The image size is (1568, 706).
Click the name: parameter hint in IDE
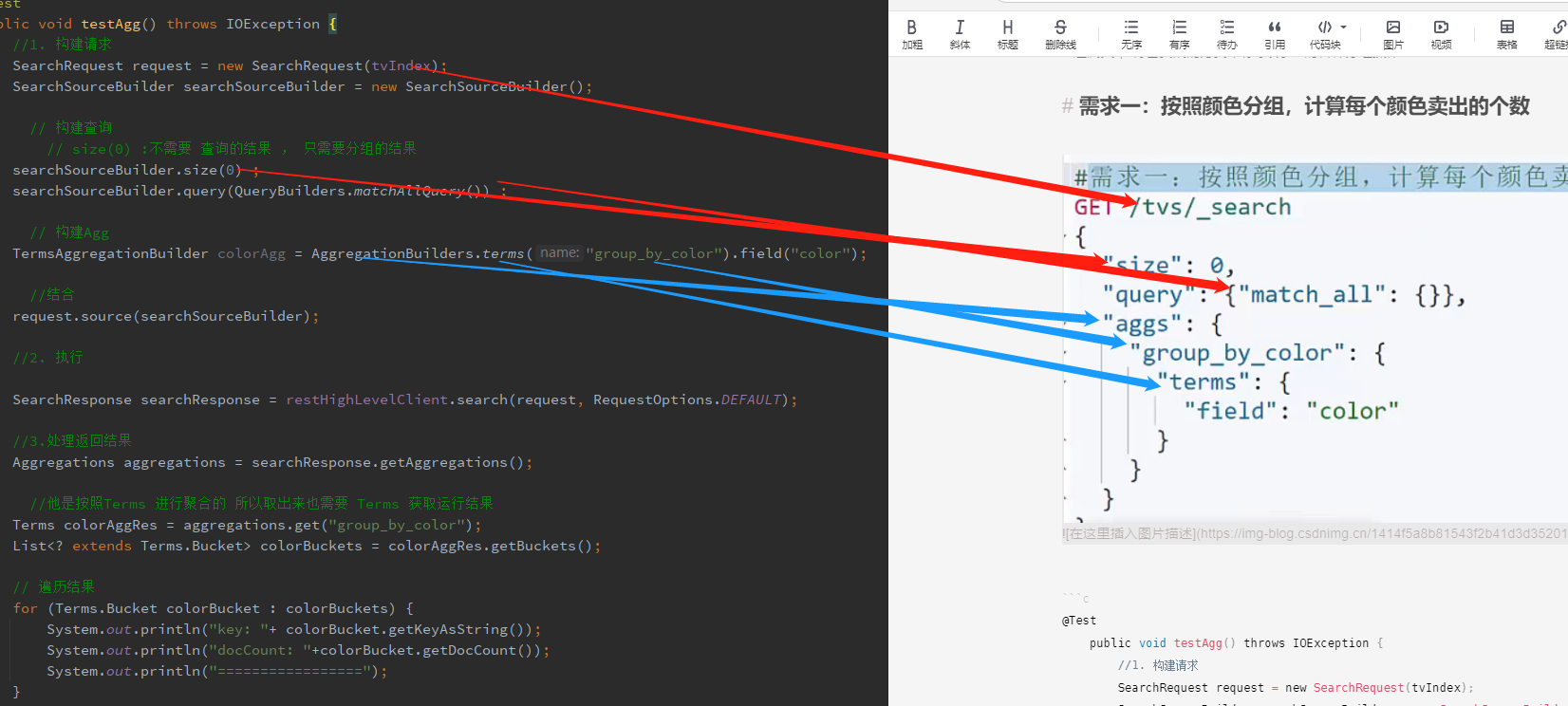[559, 253]
